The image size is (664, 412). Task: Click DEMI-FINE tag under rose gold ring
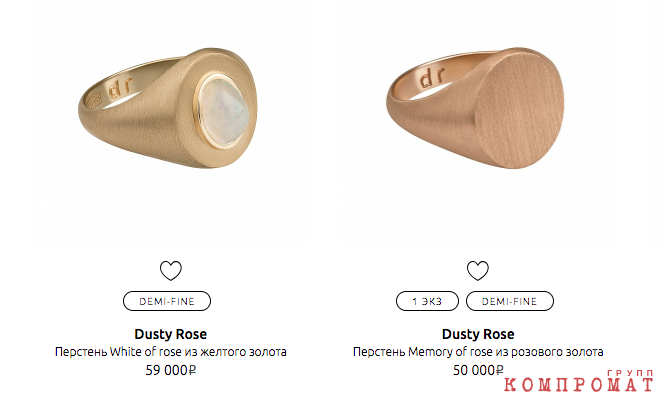[509, 301]
